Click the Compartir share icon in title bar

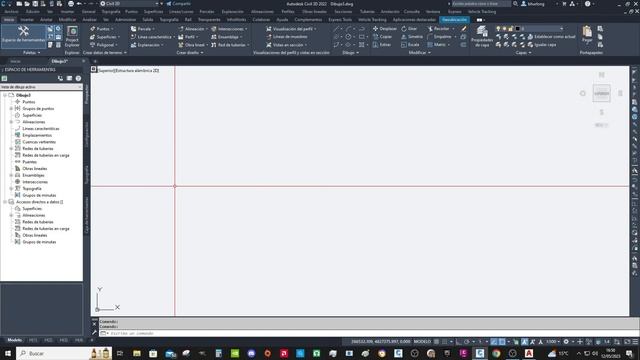click(178, 4)
